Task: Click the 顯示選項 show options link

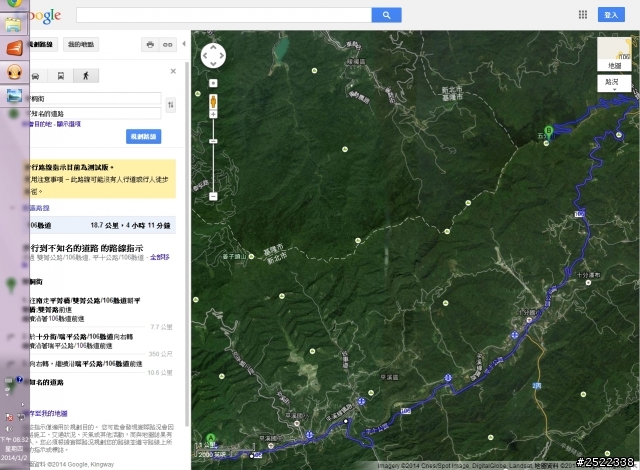Action: [x=69, y=124]
